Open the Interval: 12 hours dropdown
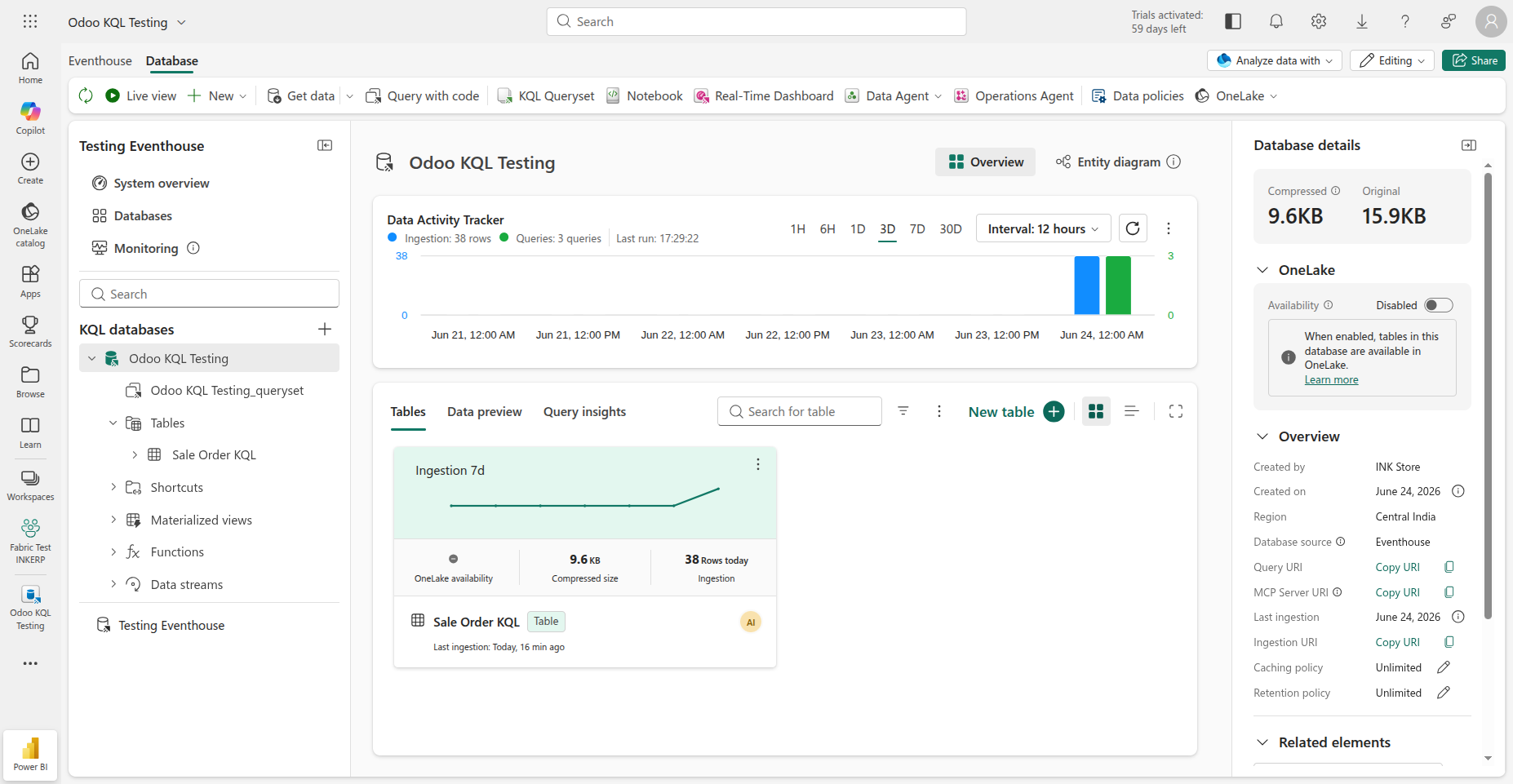 point(1043,228)
